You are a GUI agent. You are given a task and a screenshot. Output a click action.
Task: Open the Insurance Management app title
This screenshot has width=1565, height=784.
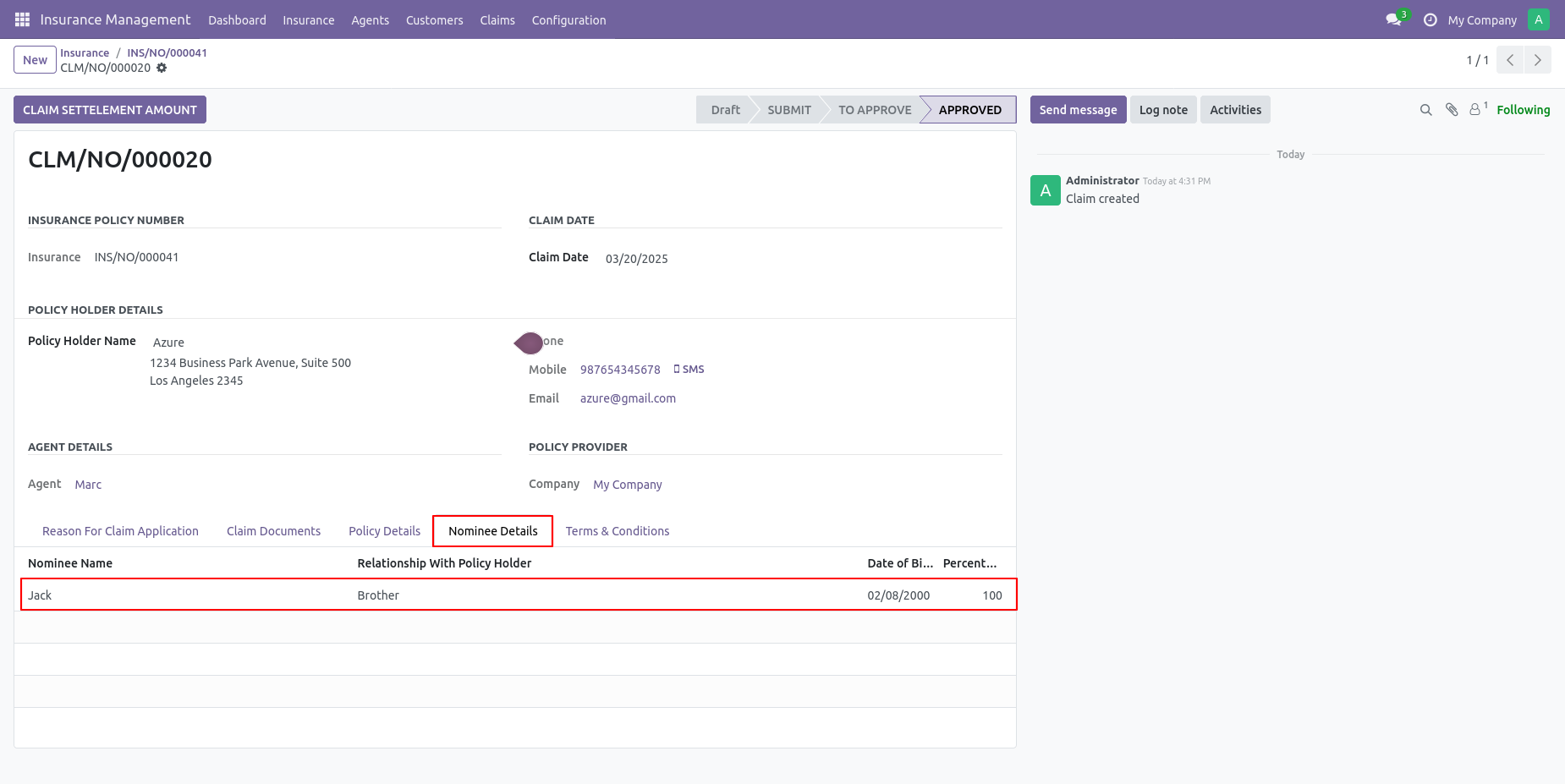(115, 19)
